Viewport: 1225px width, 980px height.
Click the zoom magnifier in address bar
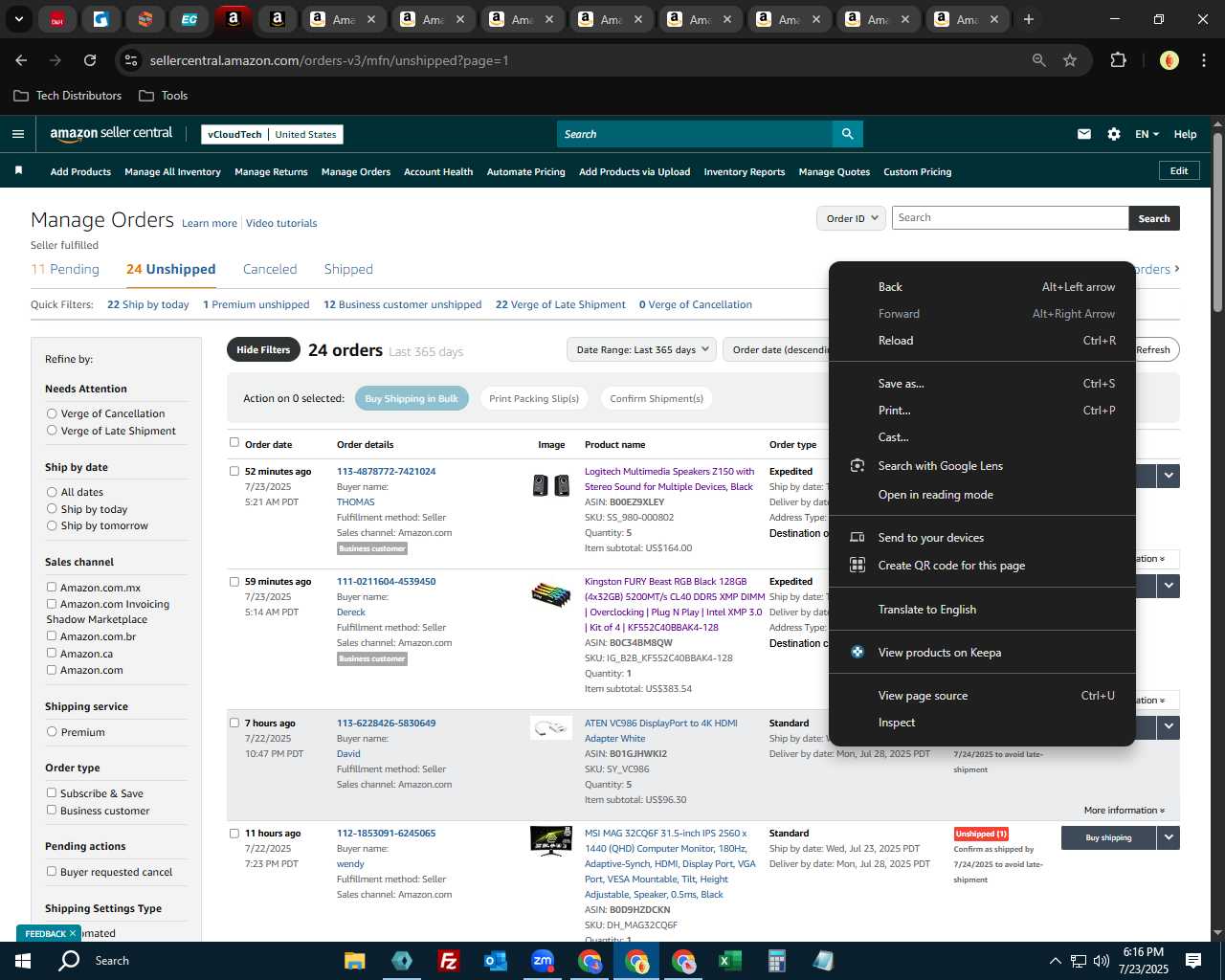tap(1038, 60)
